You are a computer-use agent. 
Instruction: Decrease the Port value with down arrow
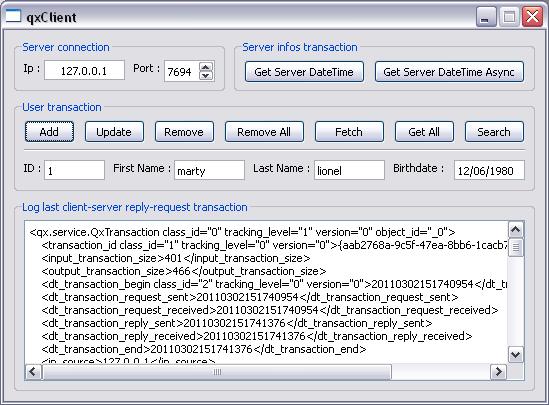click(x=206, y=75)
